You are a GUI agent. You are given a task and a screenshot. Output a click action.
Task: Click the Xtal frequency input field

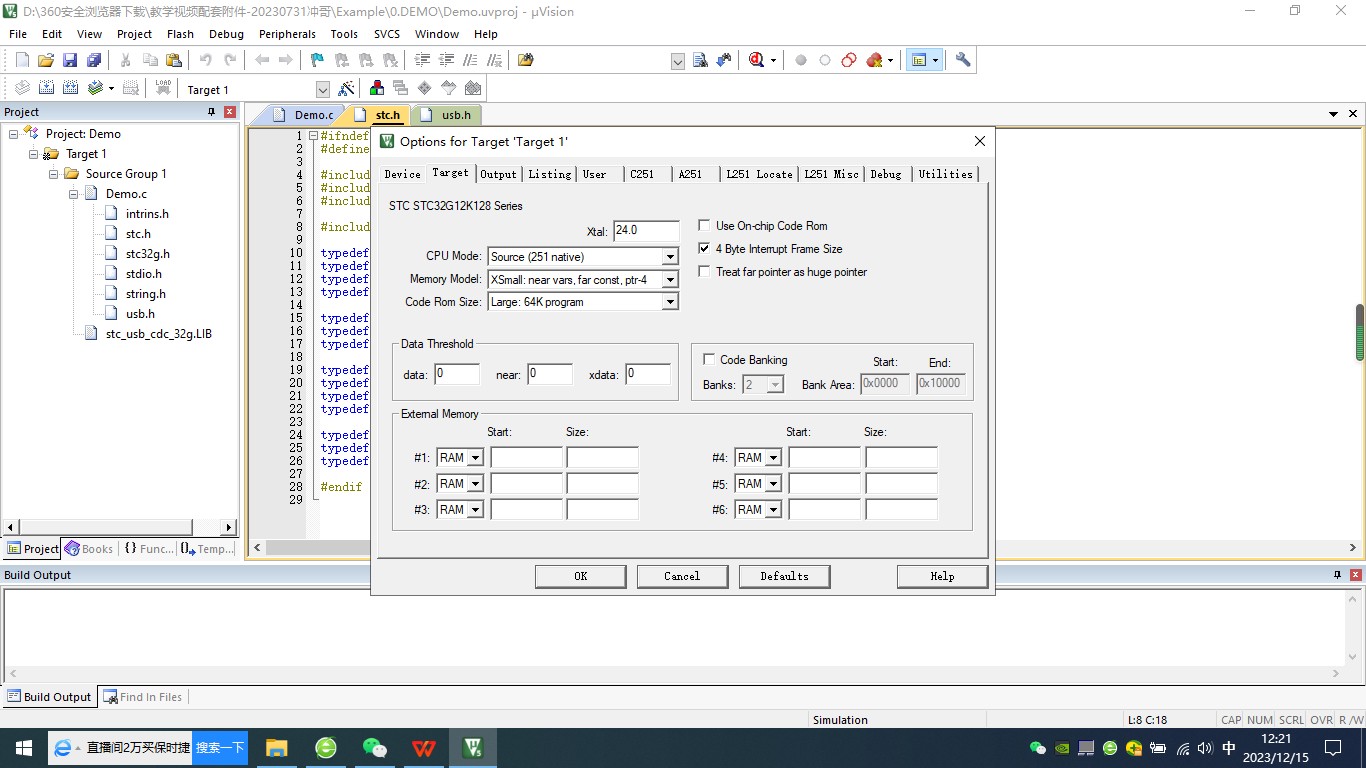(646, 231)
